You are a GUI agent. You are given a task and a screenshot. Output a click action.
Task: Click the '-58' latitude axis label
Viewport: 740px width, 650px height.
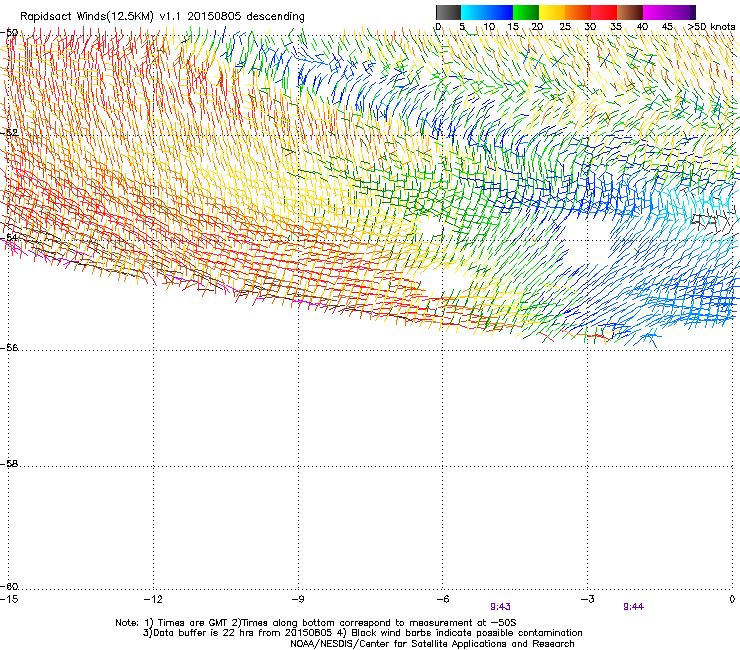(9, 464)
